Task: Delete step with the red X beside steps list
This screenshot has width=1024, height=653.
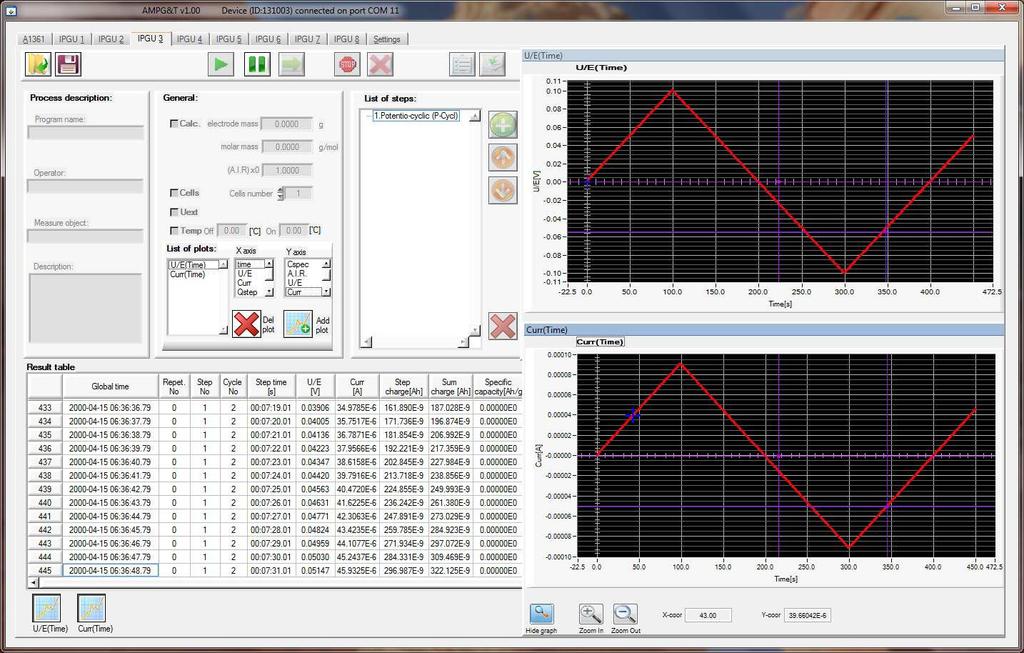Action: point(503,326)
